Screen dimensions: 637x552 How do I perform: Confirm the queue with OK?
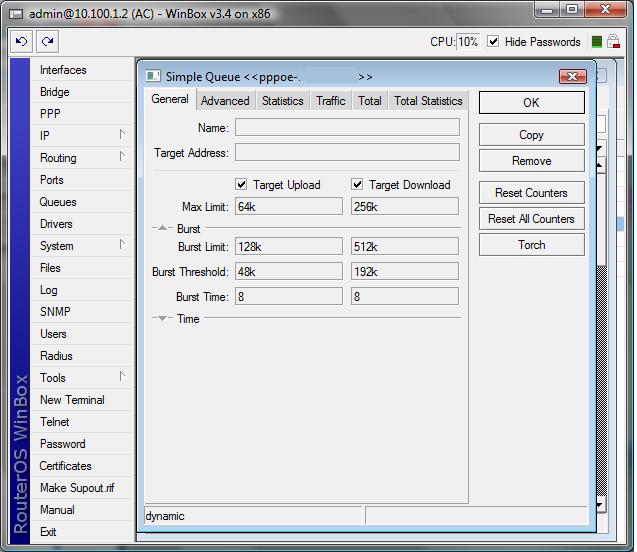coord(531,102)
